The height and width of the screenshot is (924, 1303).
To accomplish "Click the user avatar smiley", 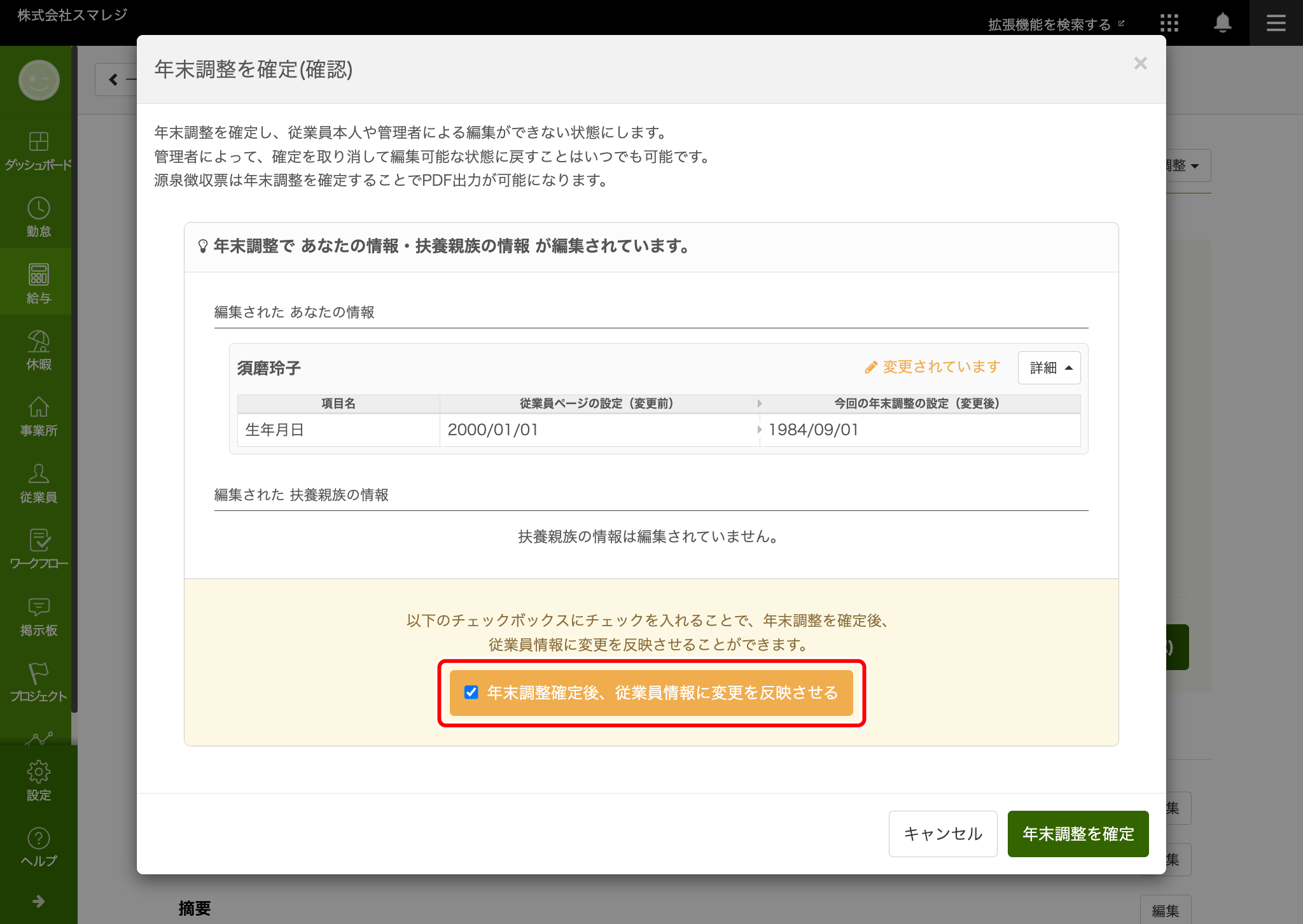I will pyautogui.click(x=39, y=80).
